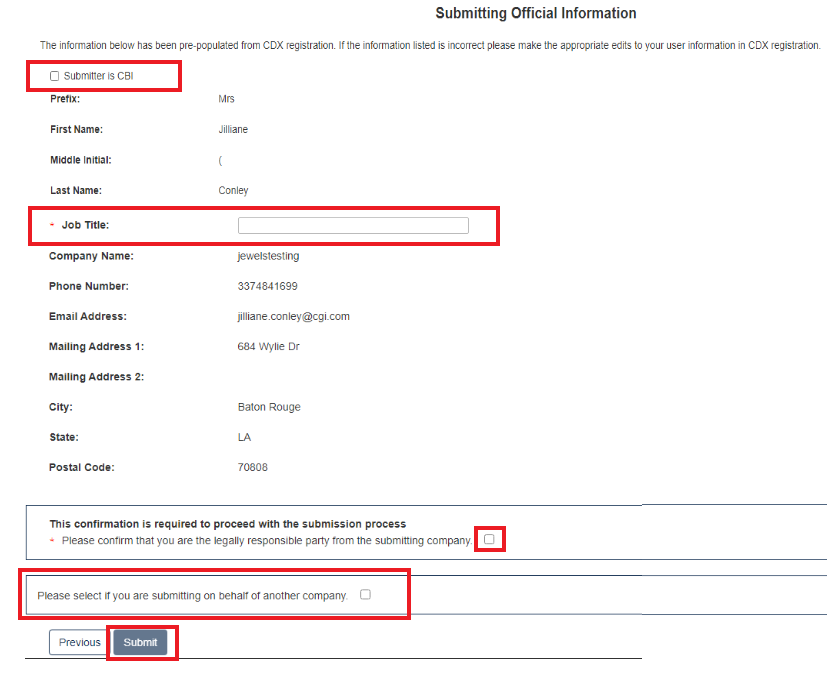Click the Middle Initial label
Screen dimensions: 827x674
click(x=81, y=160)
